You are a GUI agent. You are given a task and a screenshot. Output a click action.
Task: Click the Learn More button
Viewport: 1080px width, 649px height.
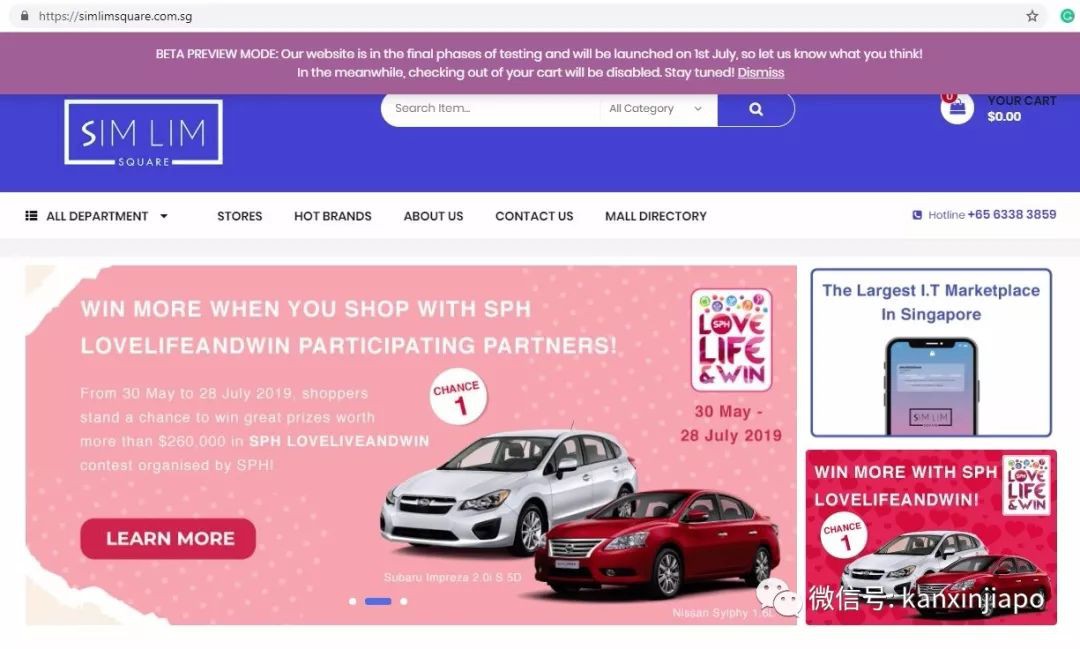pos(168,538)
